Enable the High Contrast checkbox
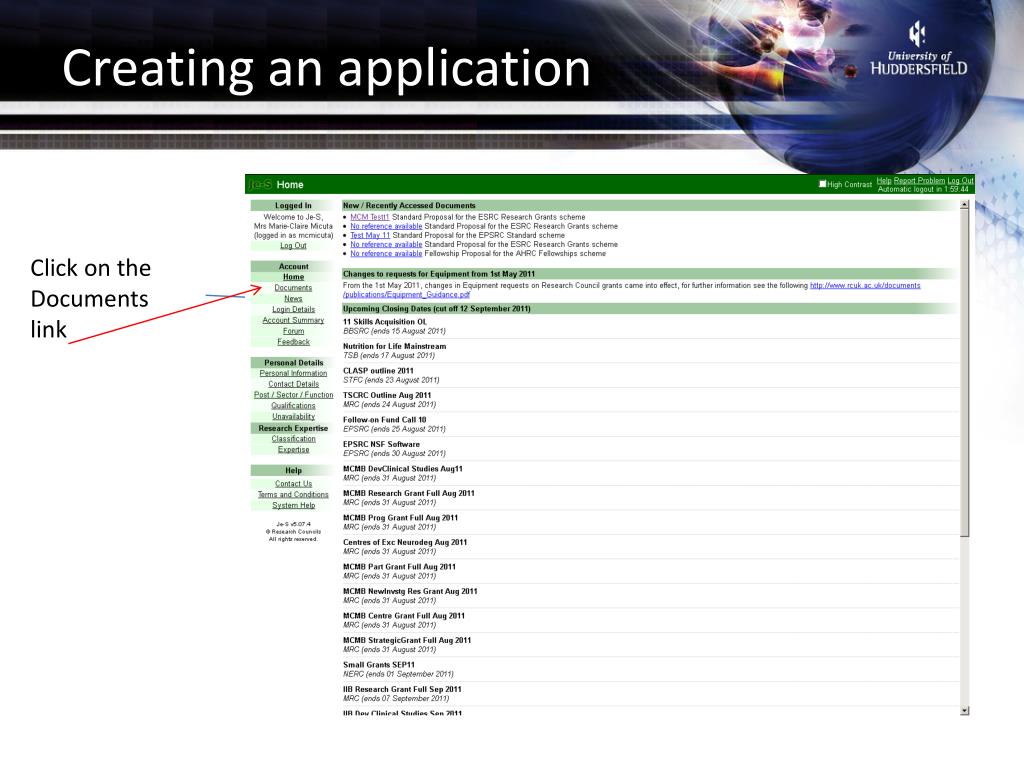The height and width of the screenshot is (768, 1024). coord(823,184)
